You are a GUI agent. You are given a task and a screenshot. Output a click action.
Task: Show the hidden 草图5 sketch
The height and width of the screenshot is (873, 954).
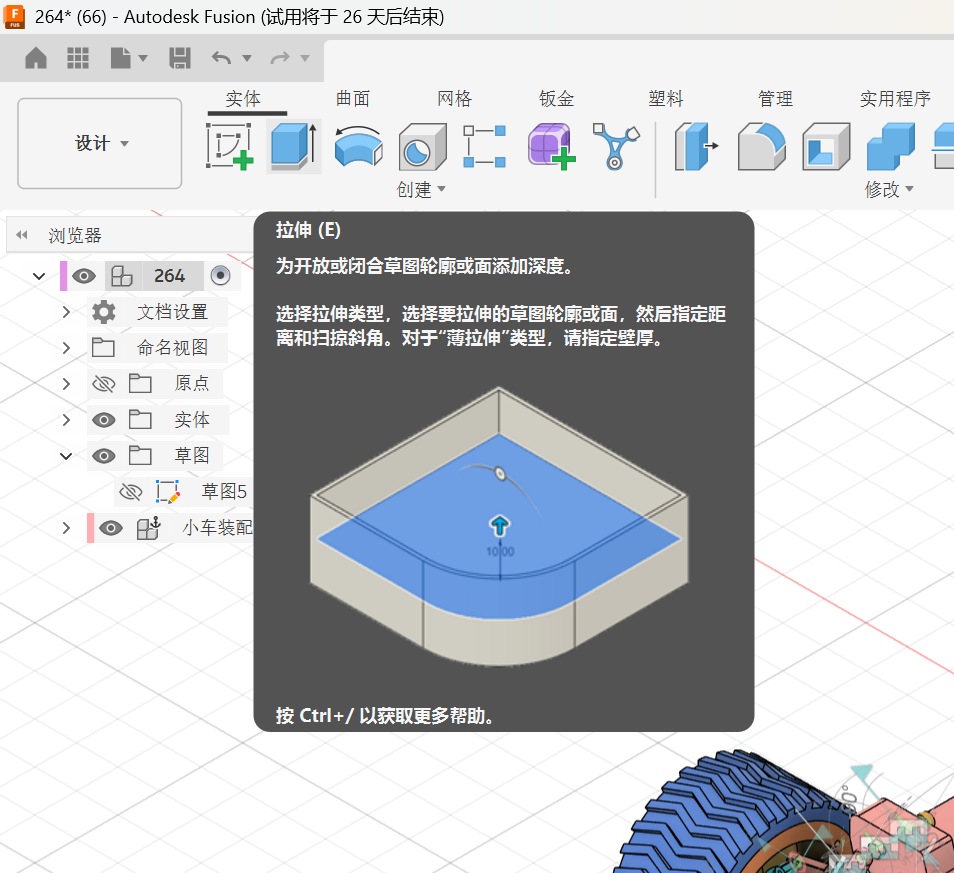[x=131, y=492]
